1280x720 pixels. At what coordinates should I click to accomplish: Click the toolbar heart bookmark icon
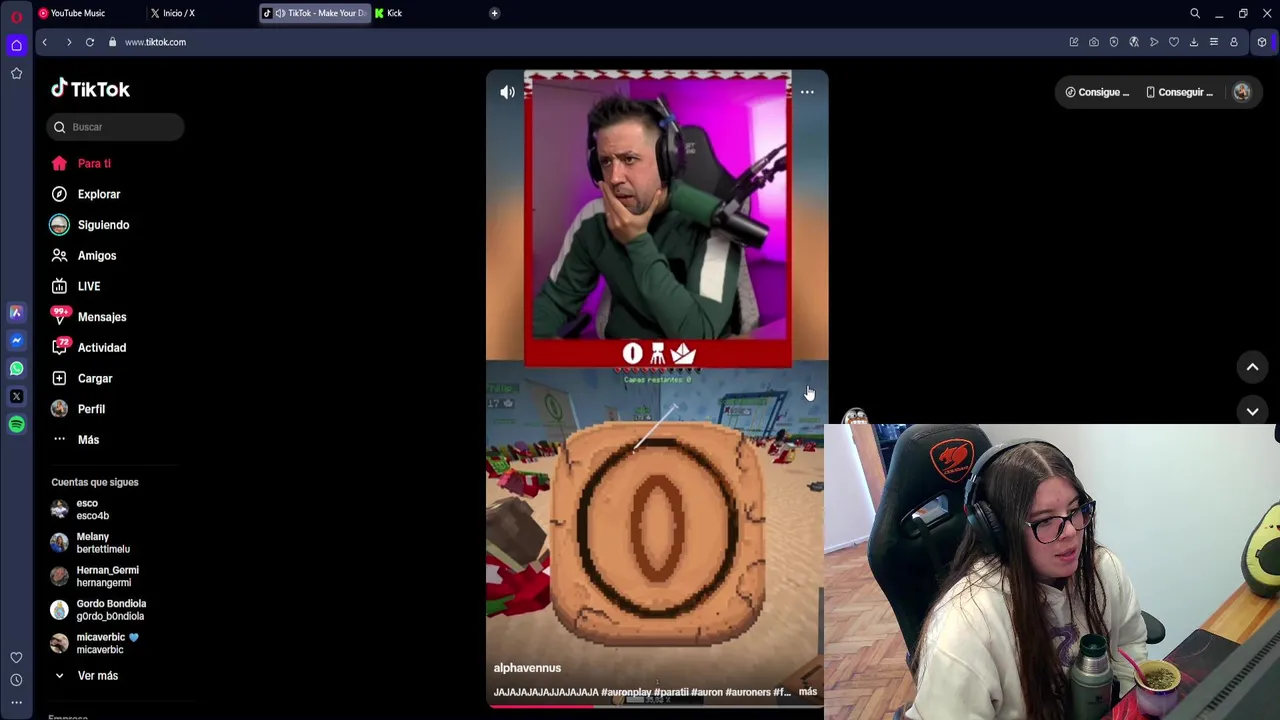[1174, 42]
